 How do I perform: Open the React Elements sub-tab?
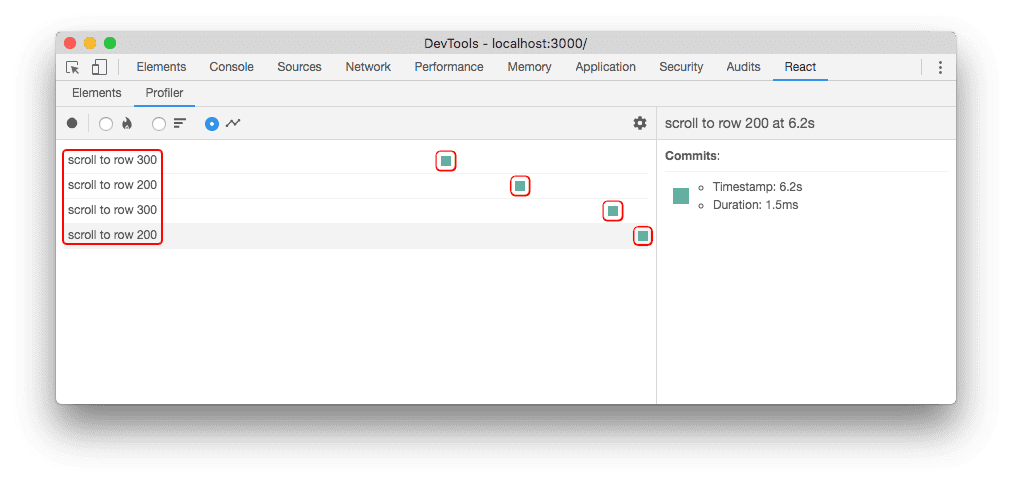pyautogui.click(x=97, y=93)
